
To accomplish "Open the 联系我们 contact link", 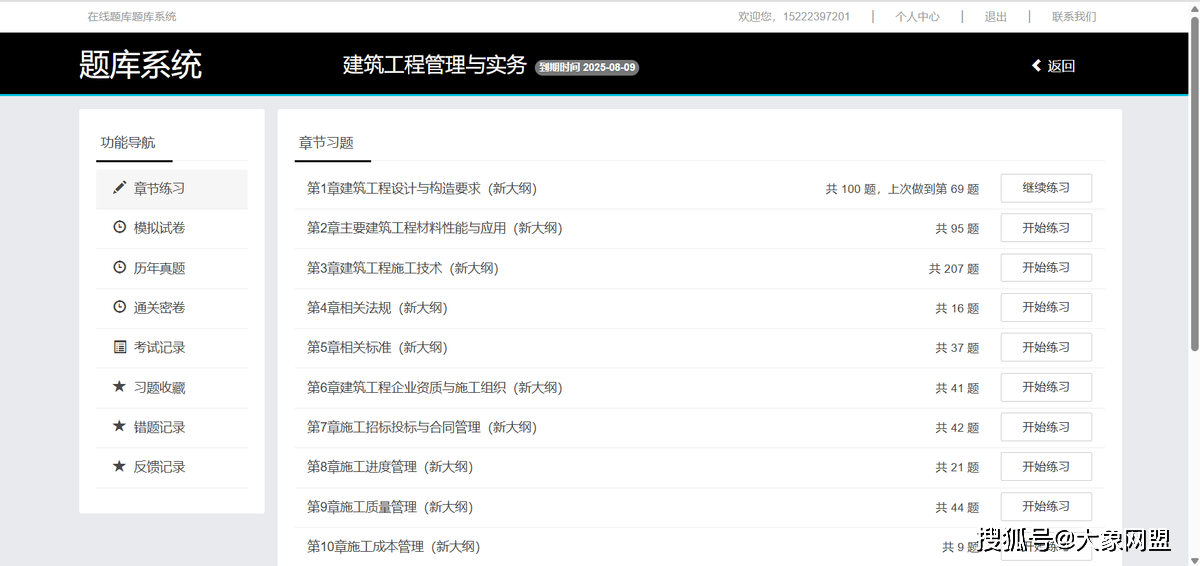I will pos(1074,17).
